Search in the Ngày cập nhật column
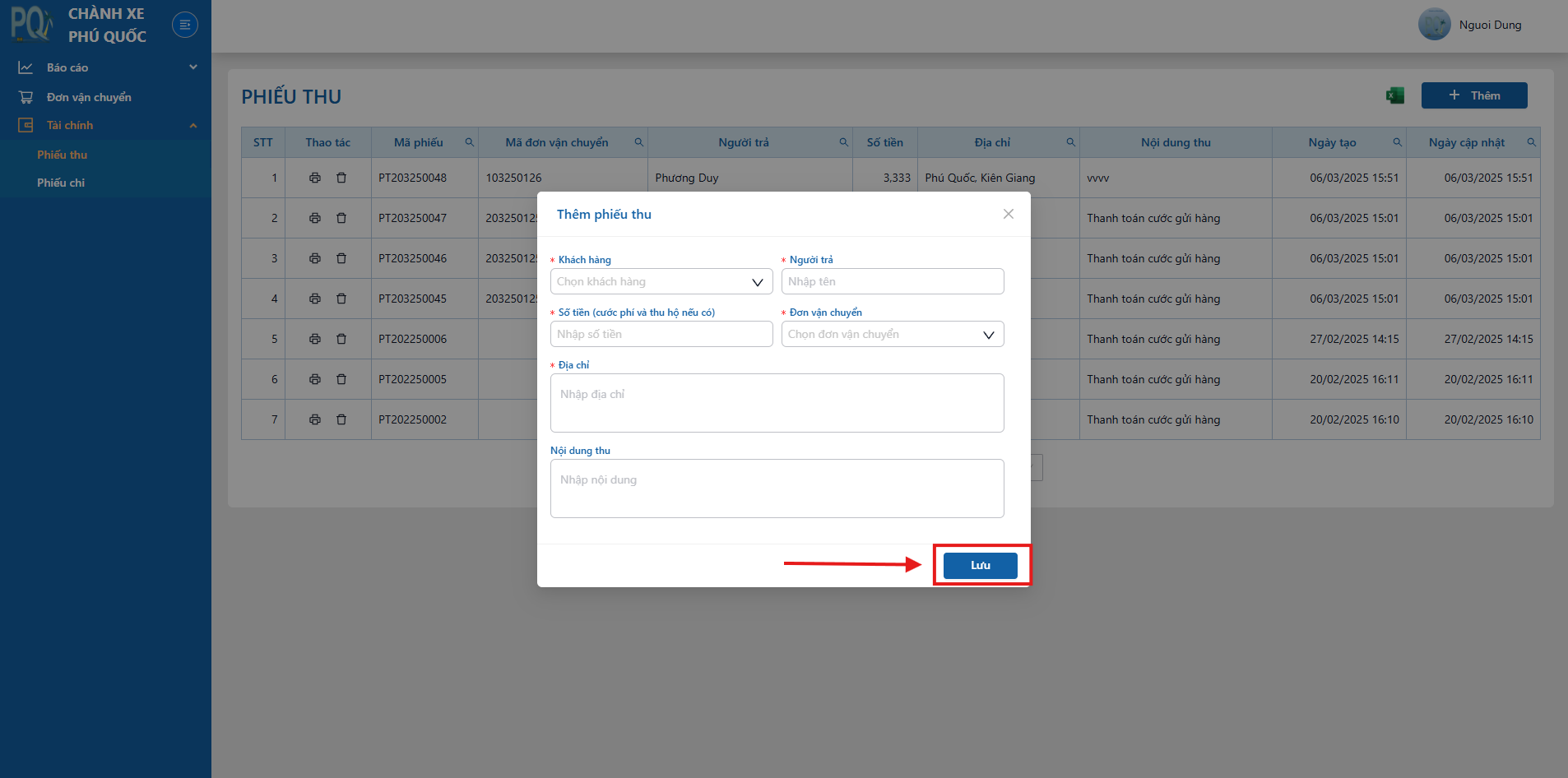Image resolution: width=1568 pixels, height=778 pixels. pos(1531,142)
